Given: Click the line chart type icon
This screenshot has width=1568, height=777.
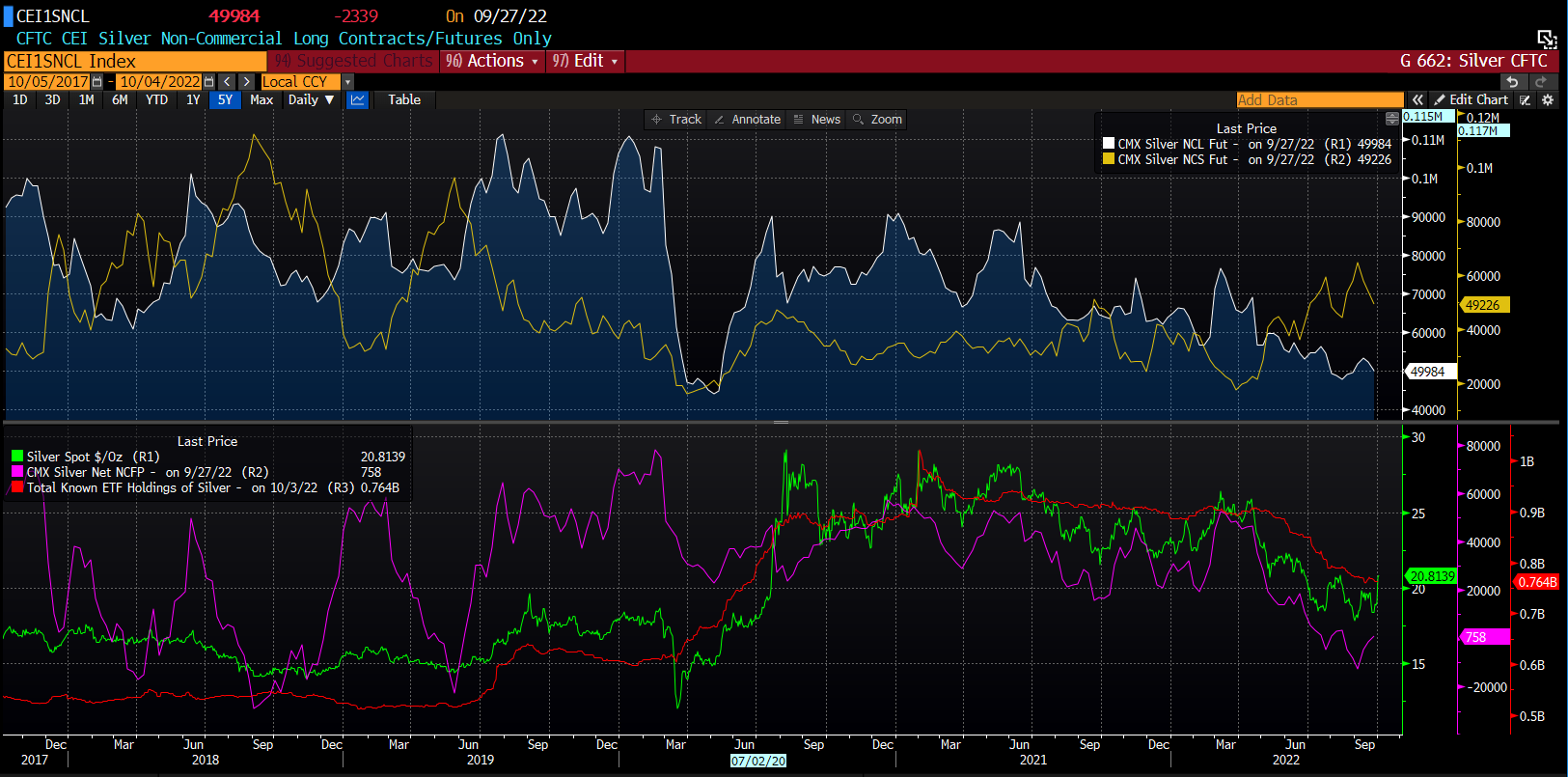Looking at the screenshot, I should (358, 100).
